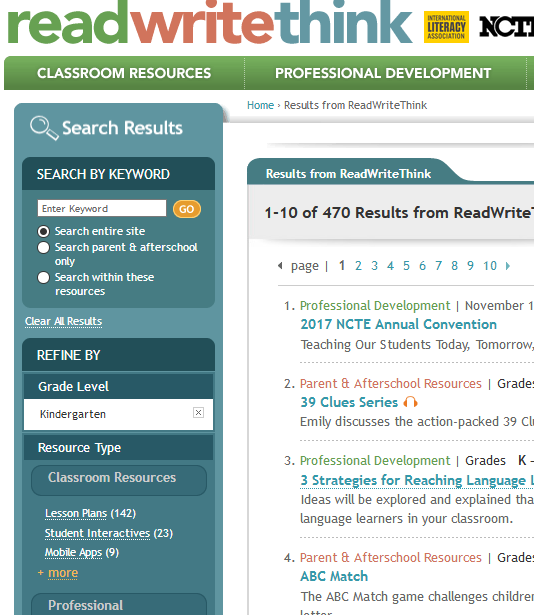Click the Kindergarten filter text
The width and height of the screenshot is (534, 615).
pyautogui.click(x=73, y=414)
